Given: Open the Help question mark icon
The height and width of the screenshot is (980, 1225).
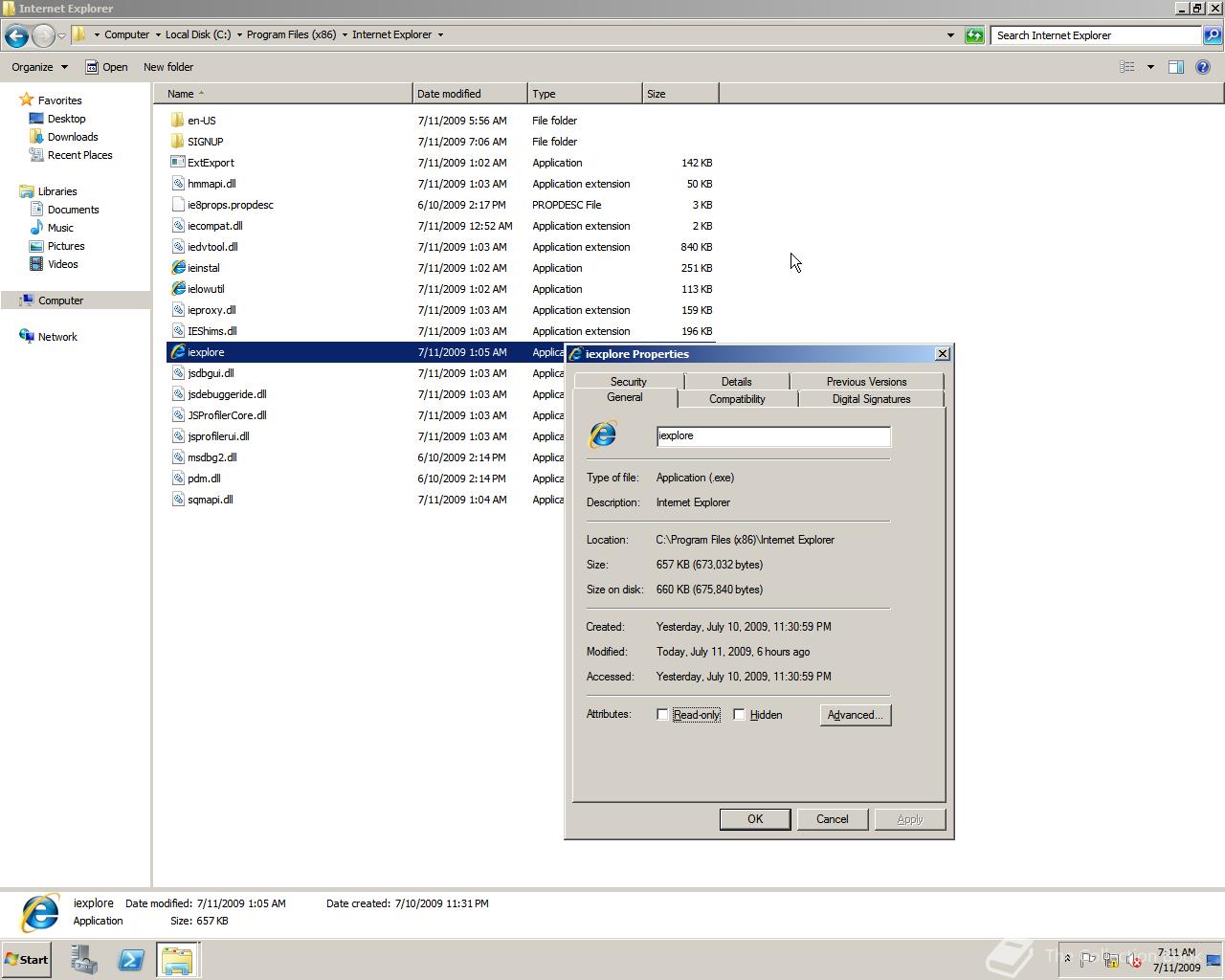Looking at the screenshot, I should [x=1203, y=67].
